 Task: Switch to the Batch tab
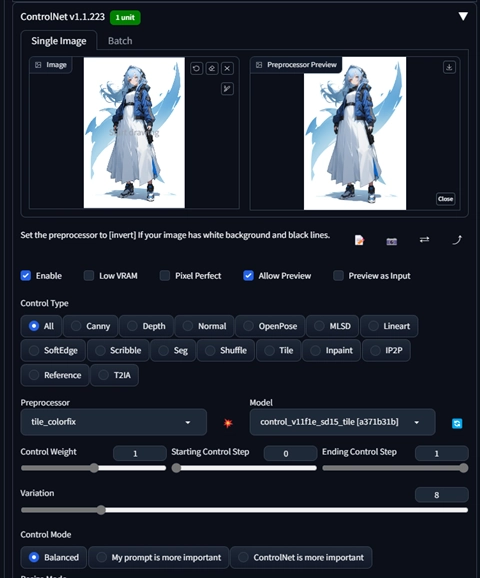(x=120, y=41)
